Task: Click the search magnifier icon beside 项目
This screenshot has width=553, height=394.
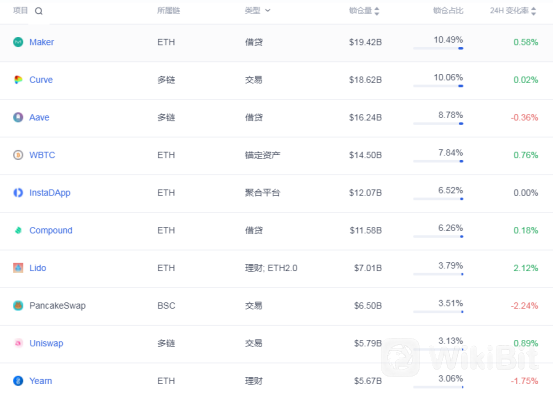Action: click(x=39, y=11)
